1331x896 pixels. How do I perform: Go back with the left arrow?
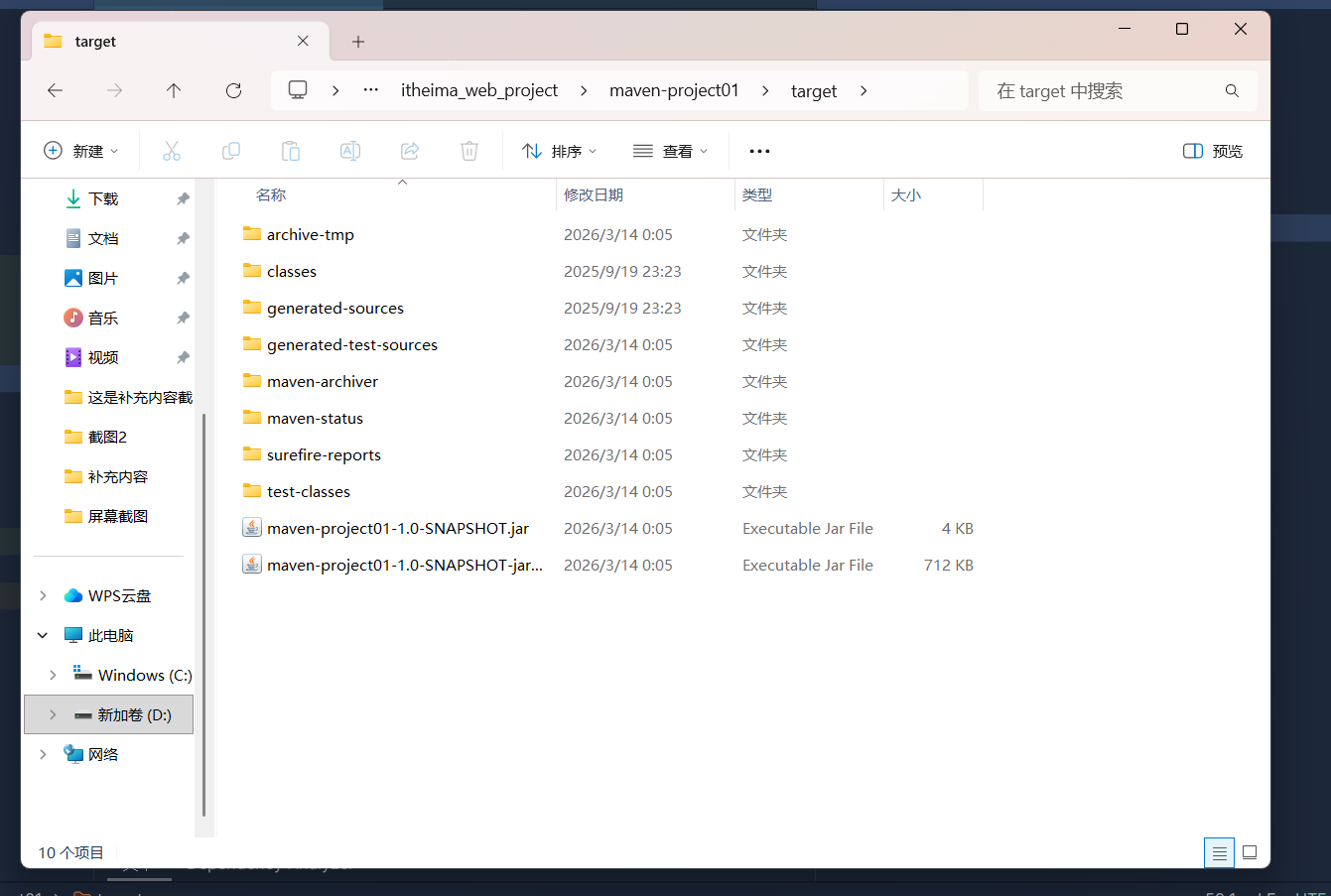pyautogui.click(x=55, y=90)
